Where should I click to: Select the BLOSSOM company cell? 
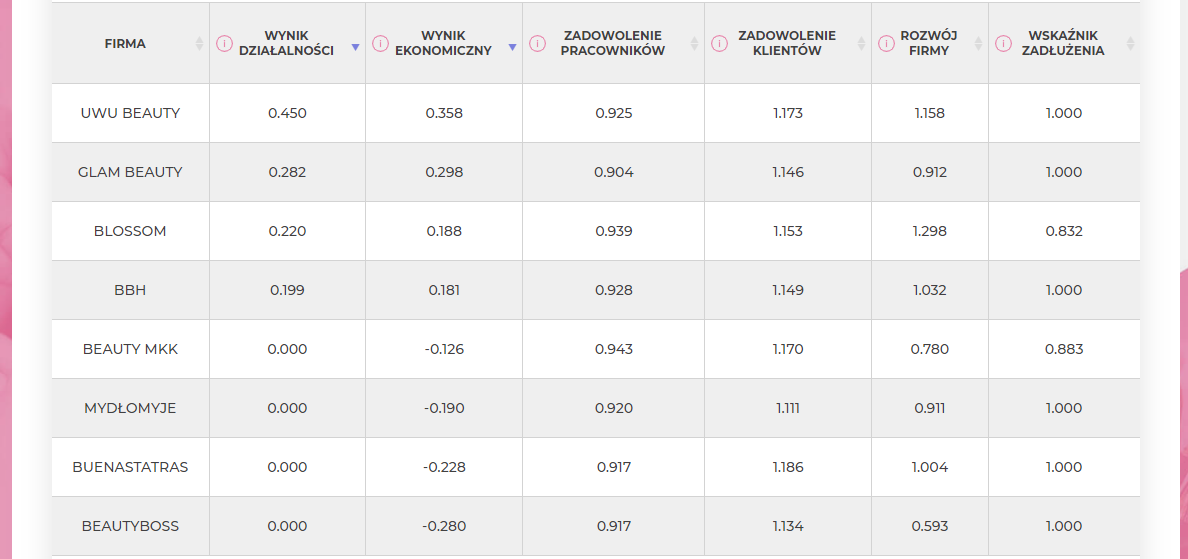(x=130, y=231)
